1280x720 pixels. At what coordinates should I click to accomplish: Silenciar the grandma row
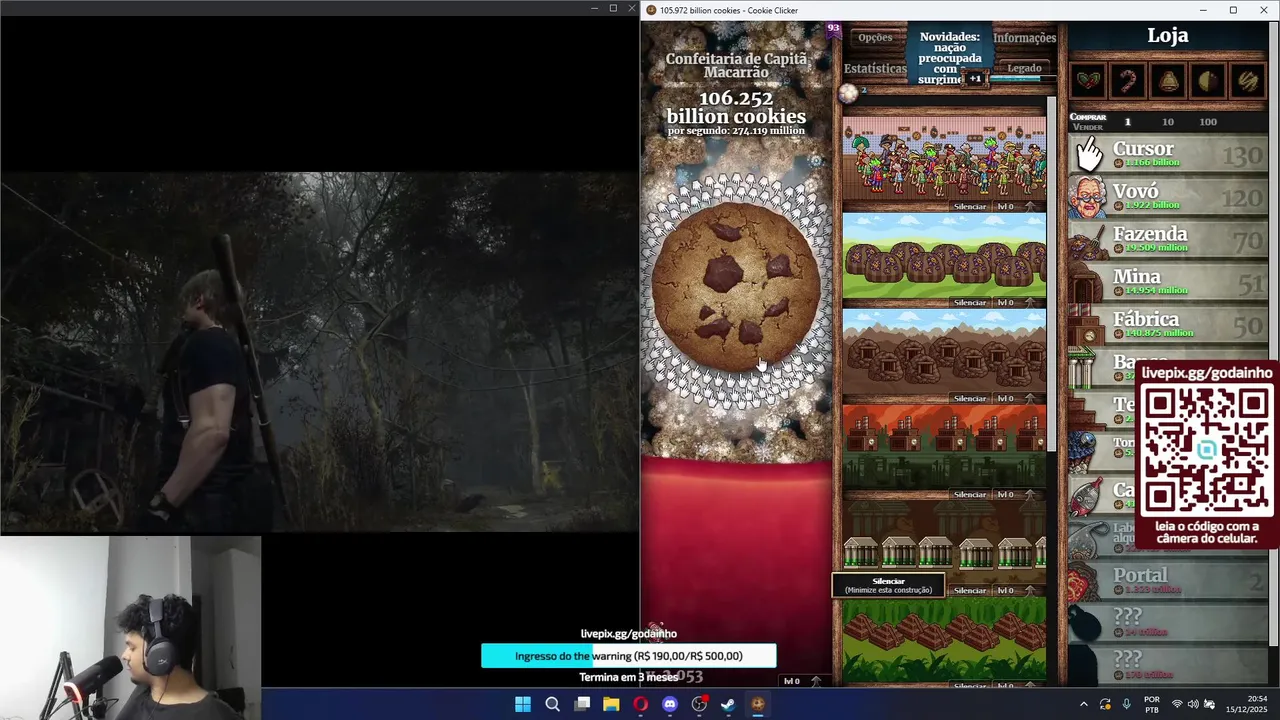point(970,206)
